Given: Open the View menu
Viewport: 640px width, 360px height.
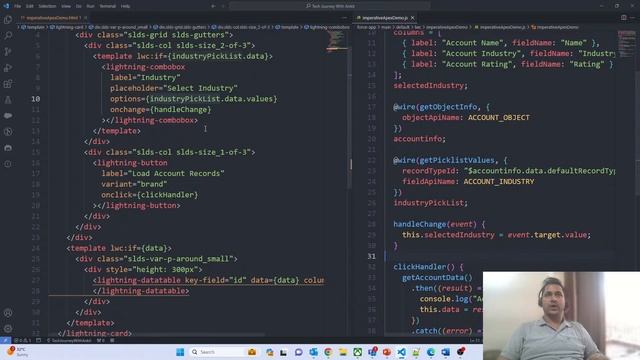Looking at the screenshot, I should pos(66,6).
